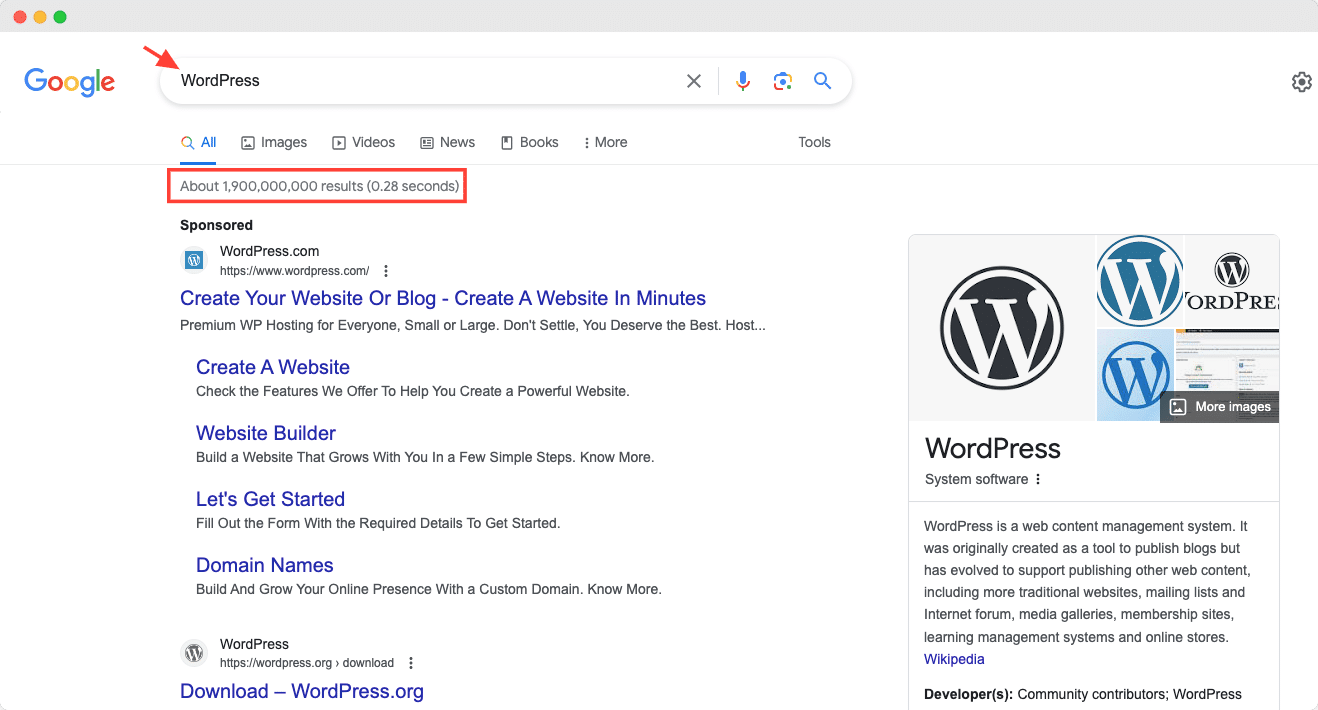Click the https://www.wordpress.com/ URL text
1318x710 pixels.
coord(294,271)
